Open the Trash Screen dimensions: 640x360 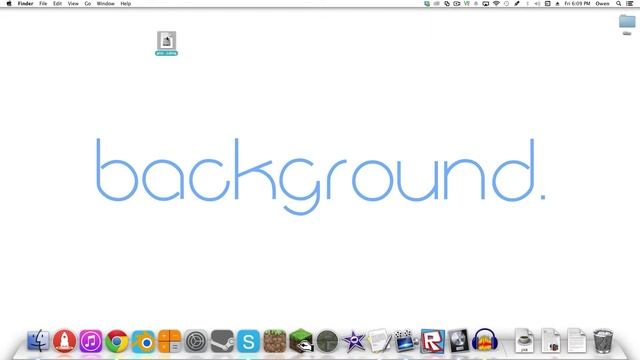603,341
